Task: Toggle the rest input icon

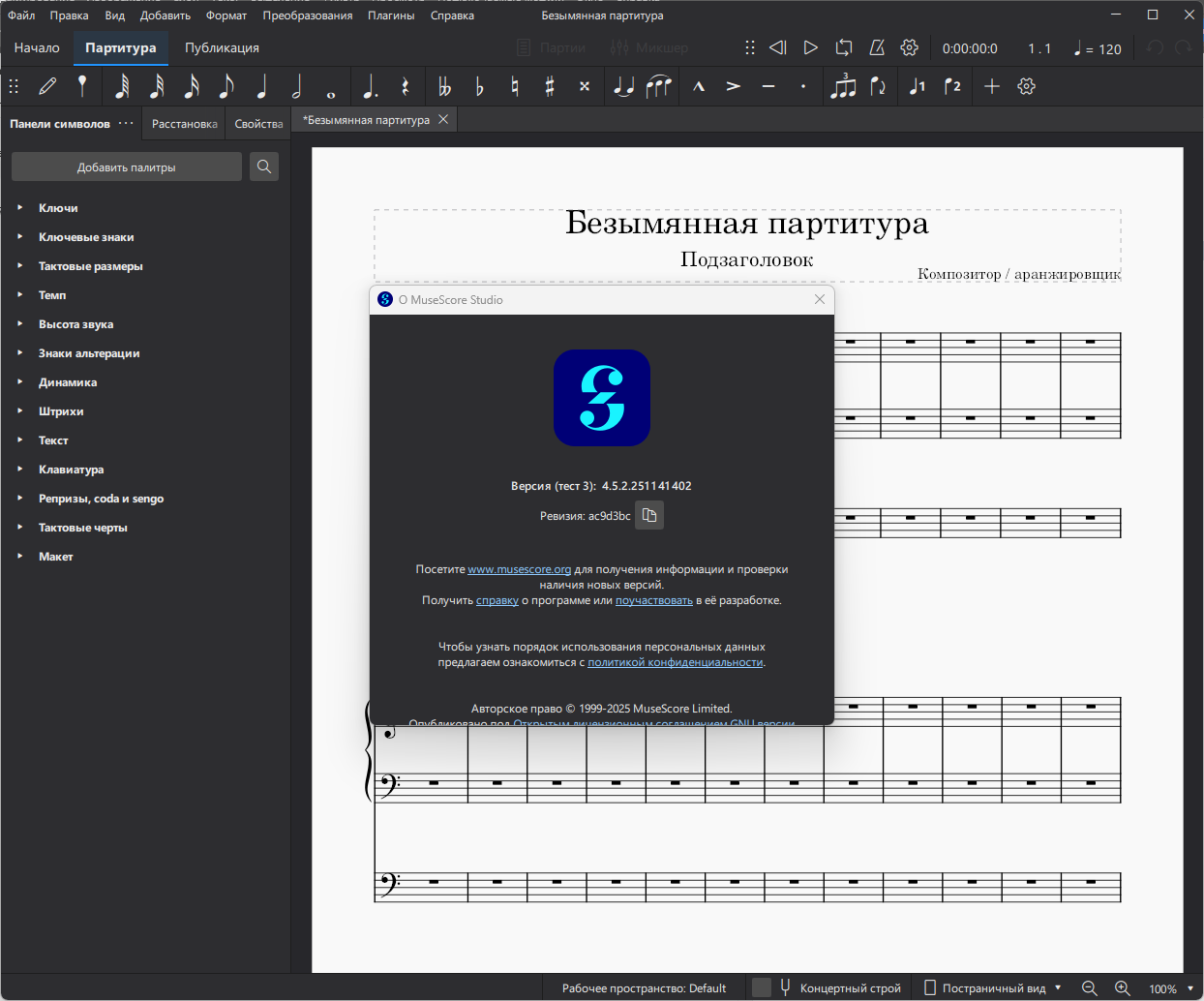Action: [x=405, y=86]
